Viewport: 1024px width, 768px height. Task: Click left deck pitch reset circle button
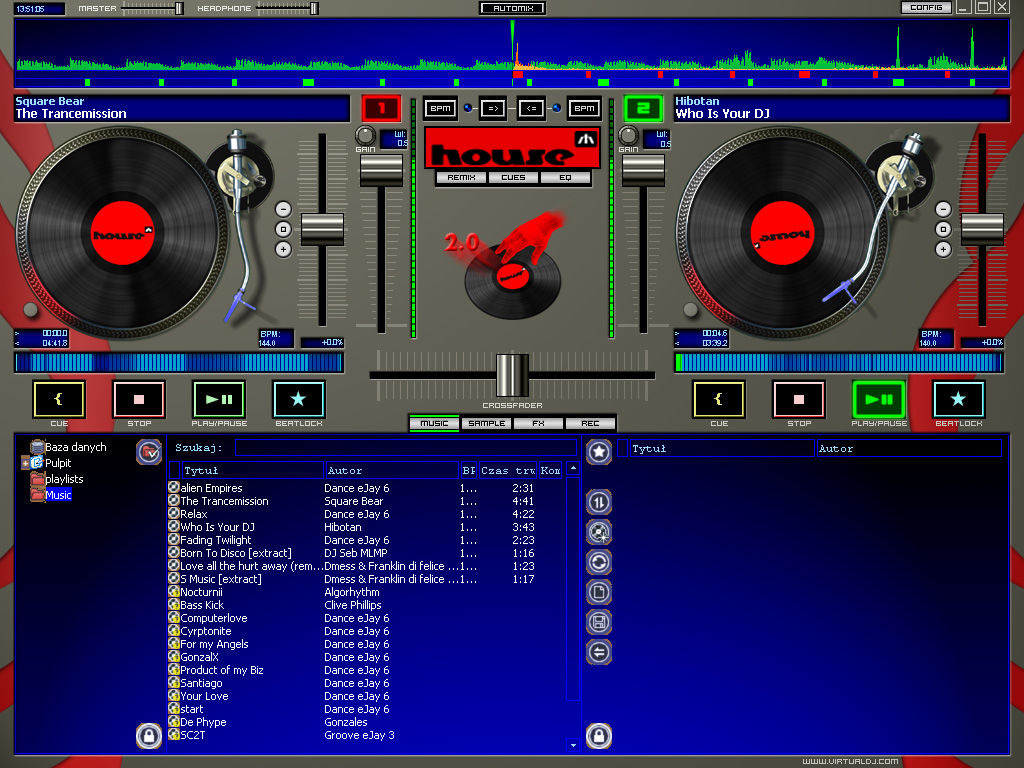[283, 229]
